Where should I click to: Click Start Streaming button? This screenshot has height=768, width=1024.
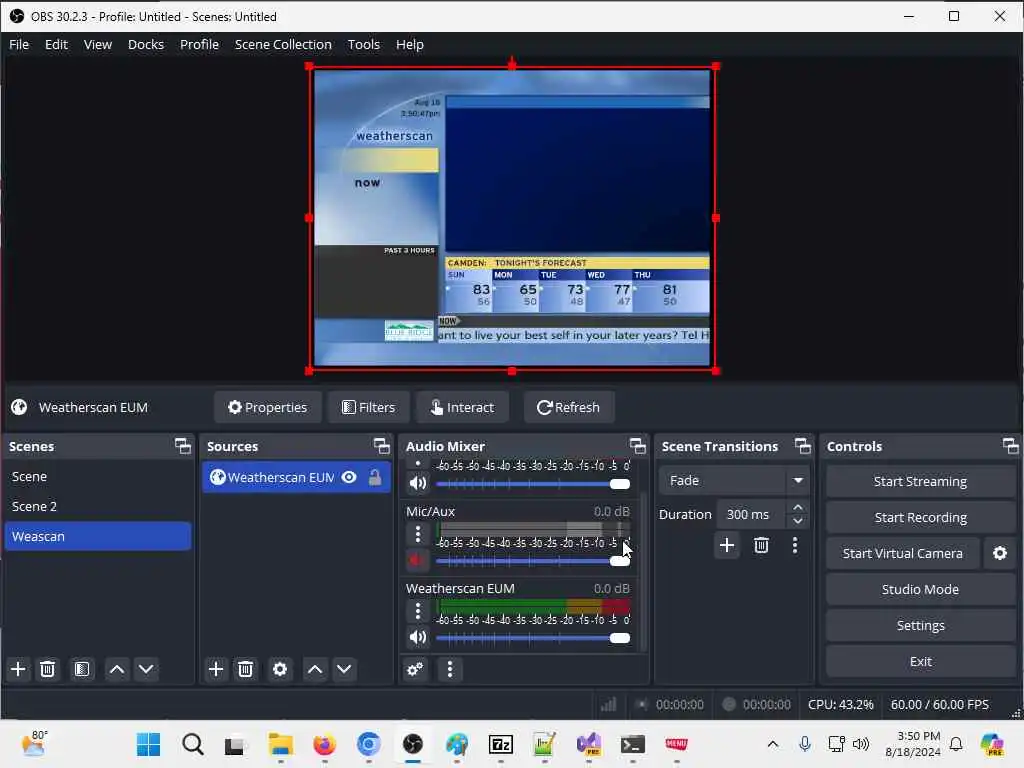pyautogui.click(x=920, y=481)
